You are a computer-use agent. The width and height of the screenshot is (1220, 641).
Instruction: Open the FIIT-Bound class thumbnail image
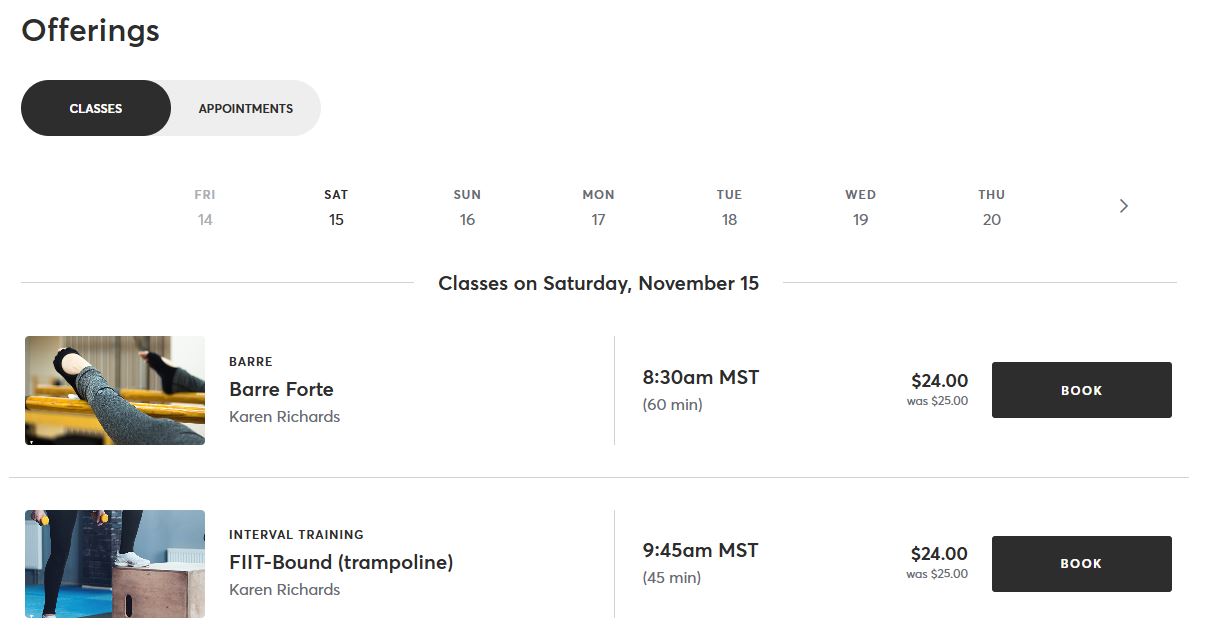point(115,564)
